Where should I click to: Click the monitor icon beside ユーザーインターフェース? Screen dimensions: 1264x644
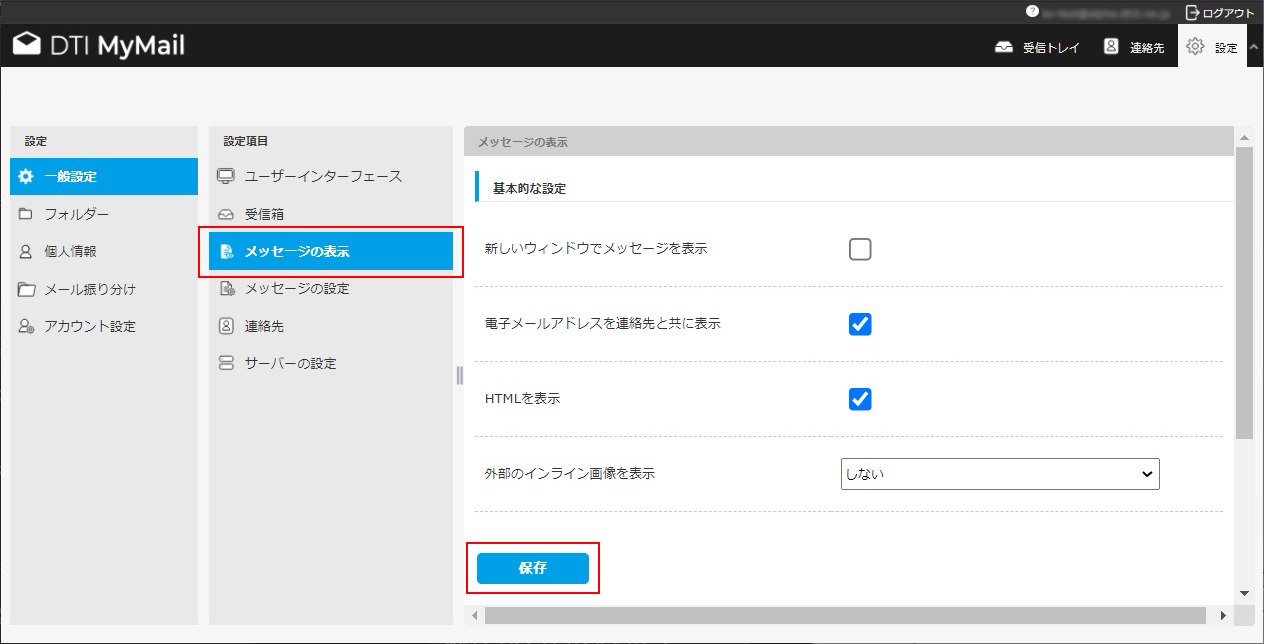(x=226, y=176)
